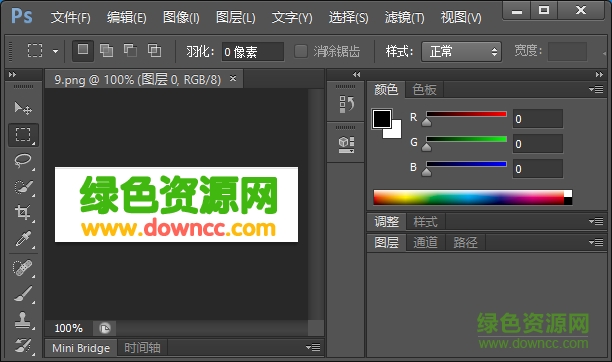Screen dimensions: 612x362
Task: Open the 编辑(E) menu
Action: tap(126, 18)
